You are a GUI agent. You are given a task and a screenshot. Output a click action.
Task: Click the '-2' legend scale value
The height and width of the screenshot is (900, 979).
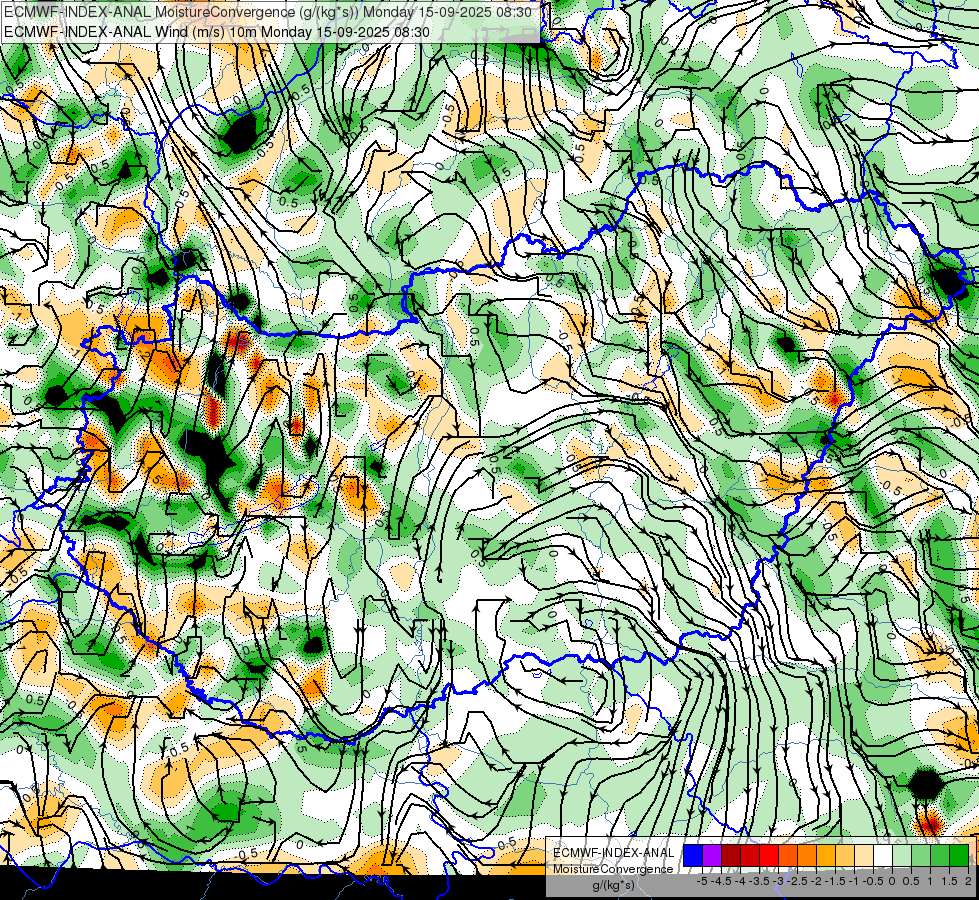pos(816,881)
